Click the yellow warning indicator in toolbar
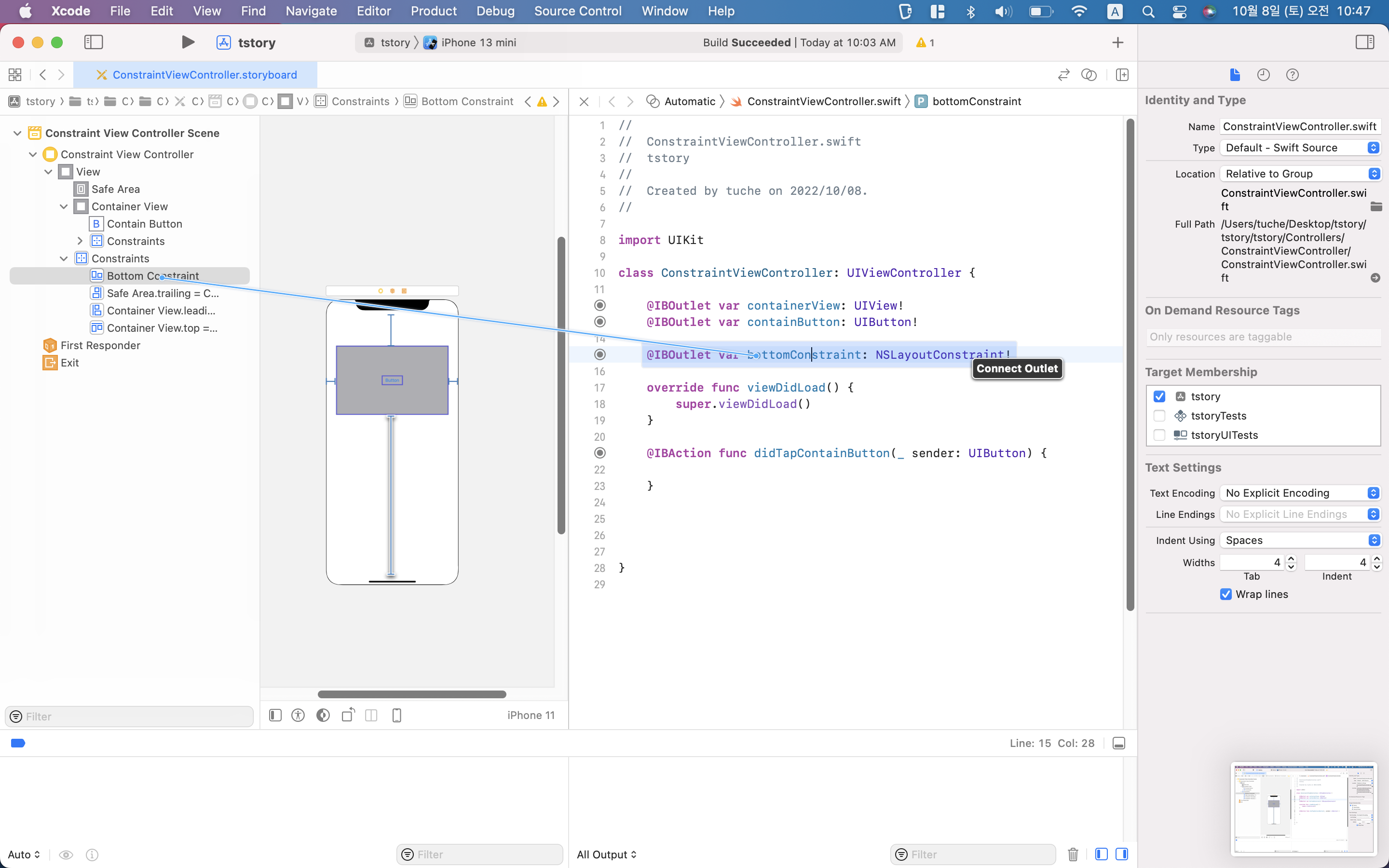The width and height of the screenshot is (1389, 868). pos(925,42)
